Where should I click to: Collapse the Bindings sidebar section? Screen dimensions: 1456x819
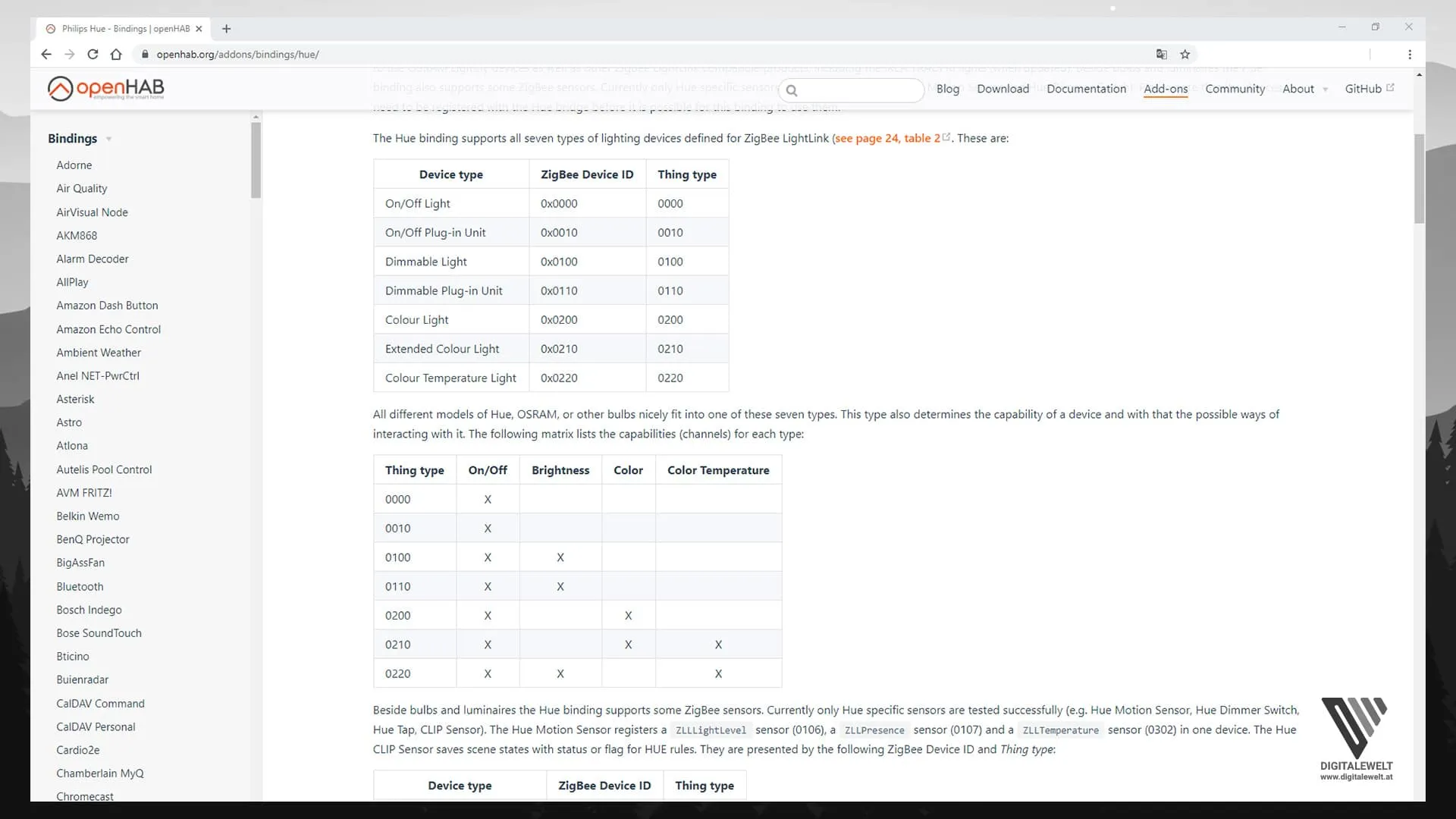tap(80, 138)
